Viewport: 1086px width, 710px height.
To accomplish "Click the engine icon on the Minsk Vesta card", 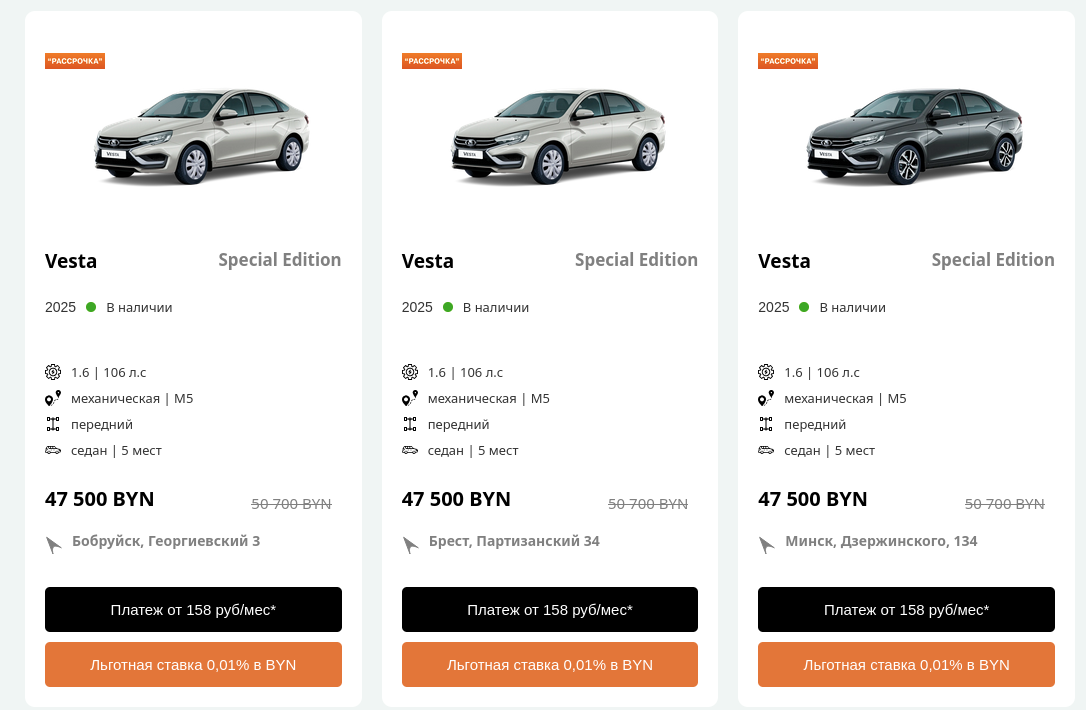I will point(766,372).
